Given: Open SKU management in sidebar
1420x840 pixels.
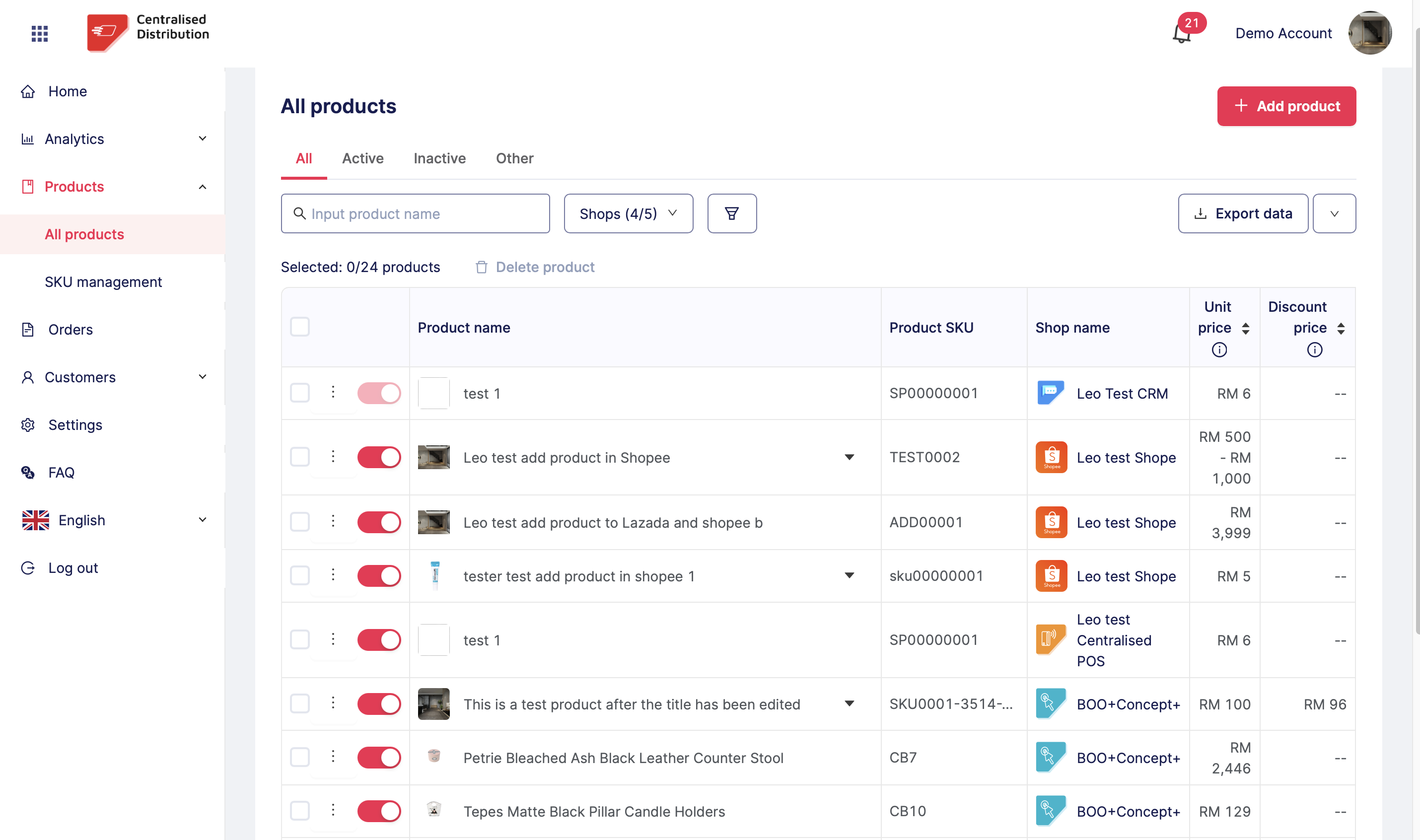Looking at the screenshot, I should (x=103, y=282).
